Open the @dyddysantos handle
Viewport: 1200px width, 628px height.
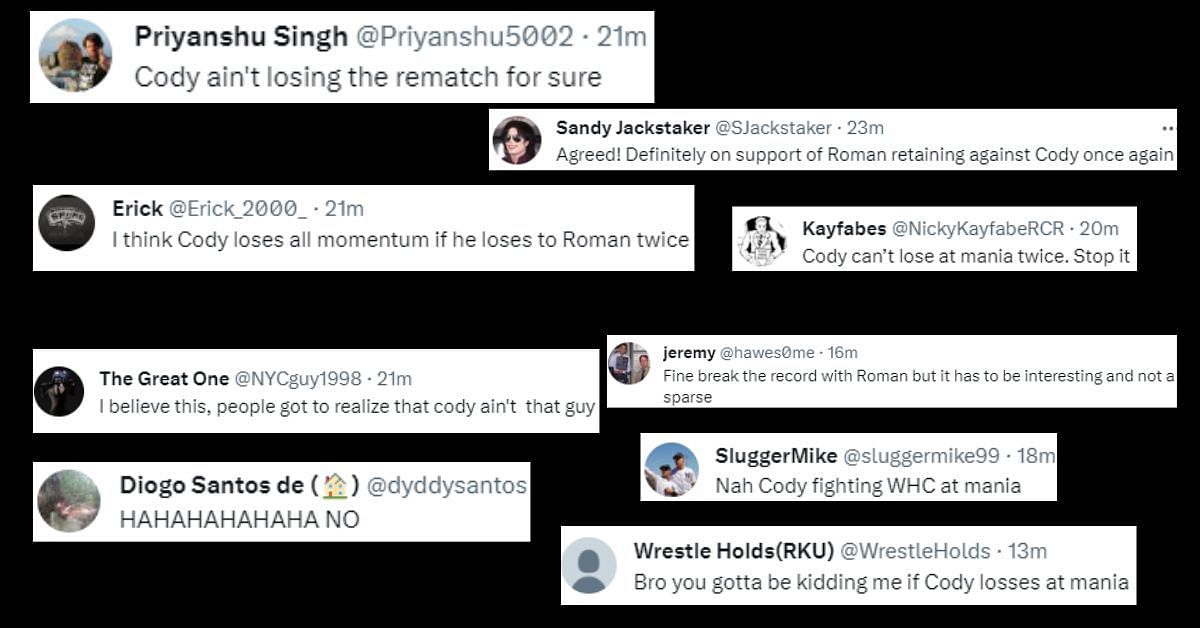(446, 486)
